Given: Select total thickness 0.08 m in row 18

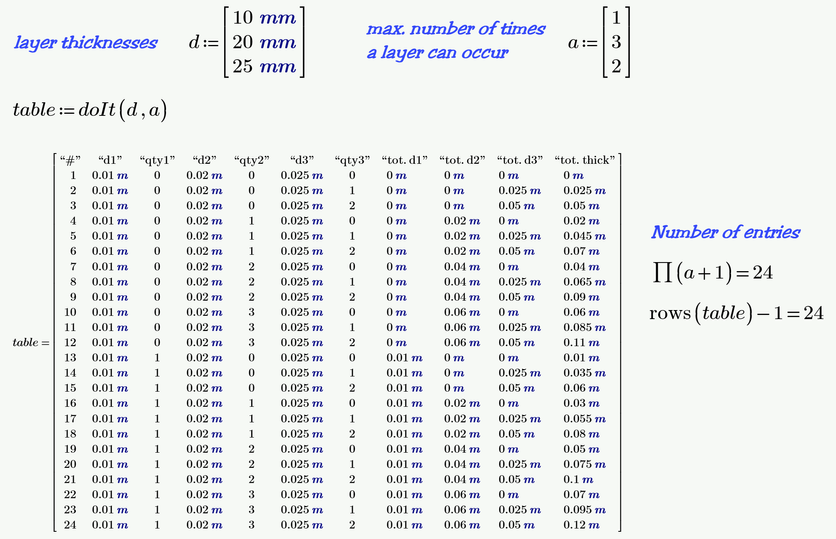Looking at the screenshot, I should [x=582, y=433].
